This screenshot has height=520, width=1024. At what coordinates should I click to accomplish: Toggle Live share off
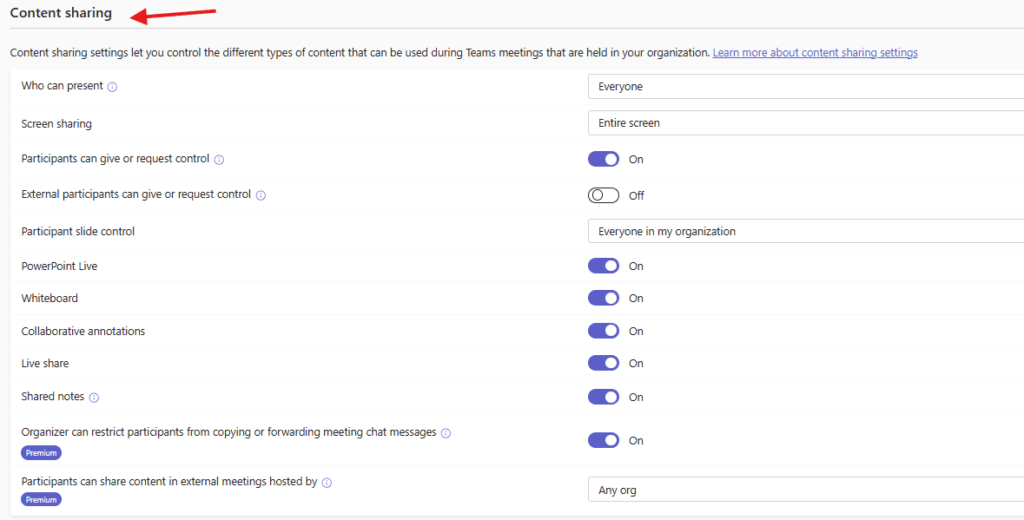coord(604,363)
